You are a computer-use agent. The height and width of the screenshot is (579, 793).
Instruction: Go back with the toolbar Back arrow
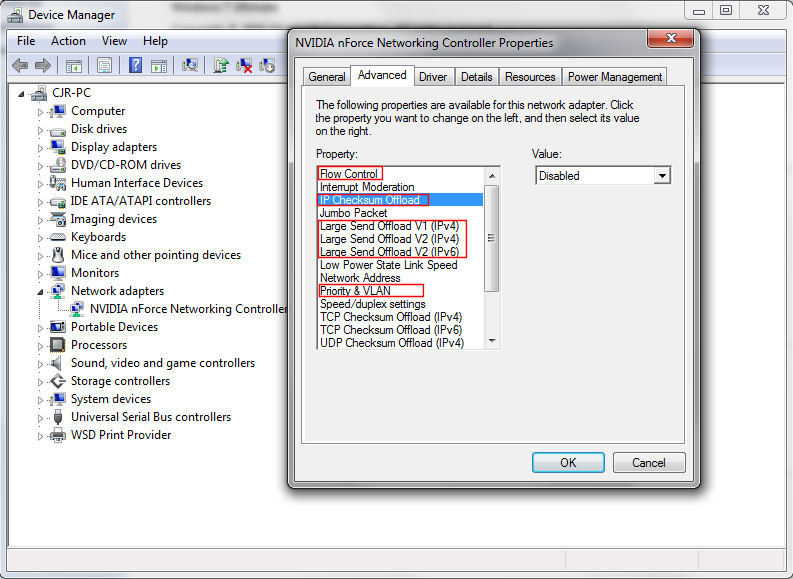[20, 65]
